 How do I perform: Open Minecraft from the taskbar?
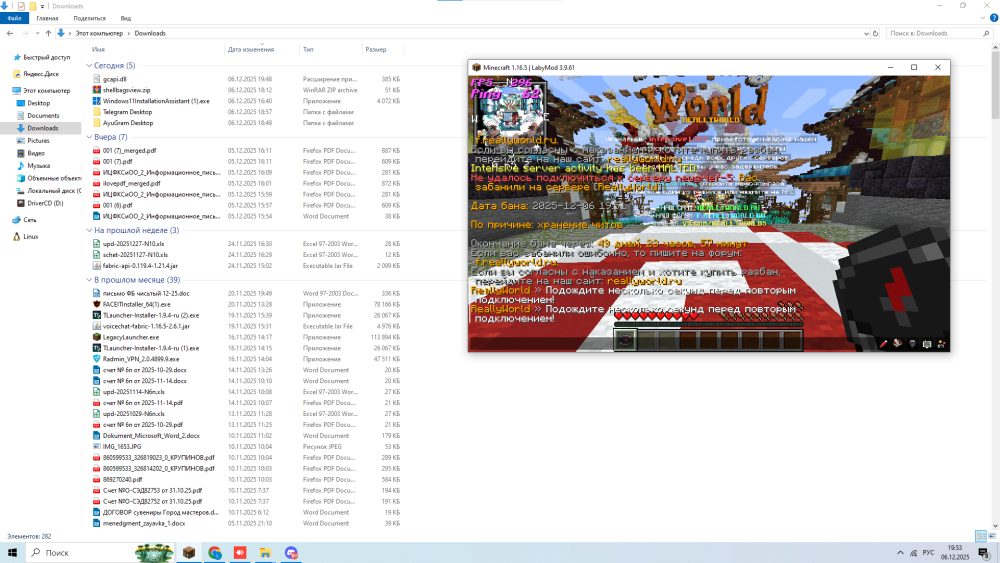tap(189, 553)
